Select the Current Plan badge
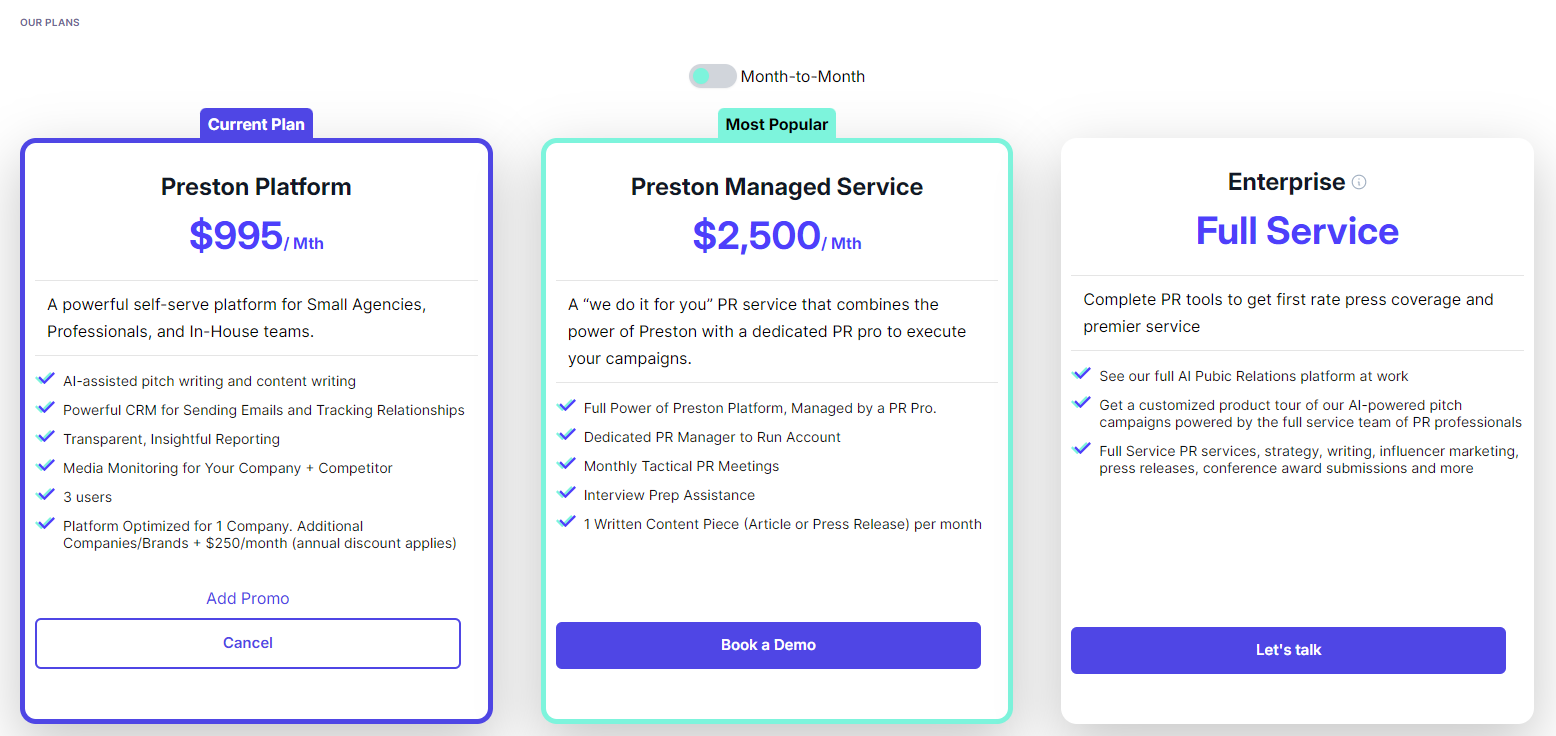This screenshot has height=736, width=1556. click(x=257, y=124)
